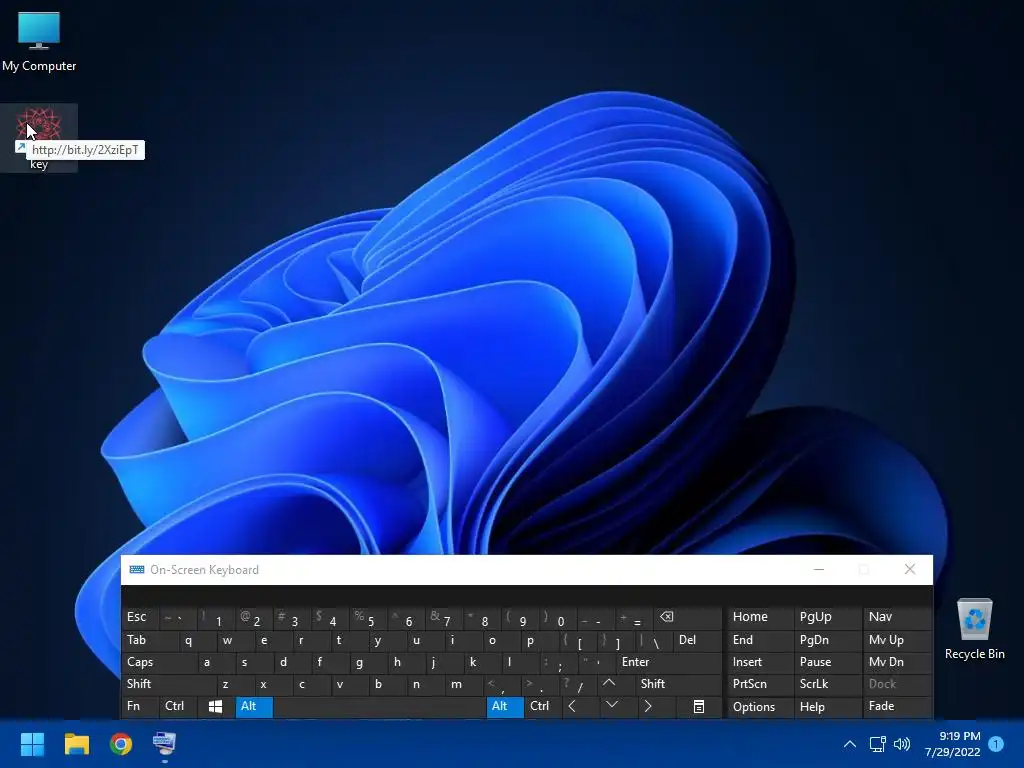The height and width of the screenshot is (768, 1024).
Task: Open the Recycle Bin desktop icon
Action: (x=974, y=629)
